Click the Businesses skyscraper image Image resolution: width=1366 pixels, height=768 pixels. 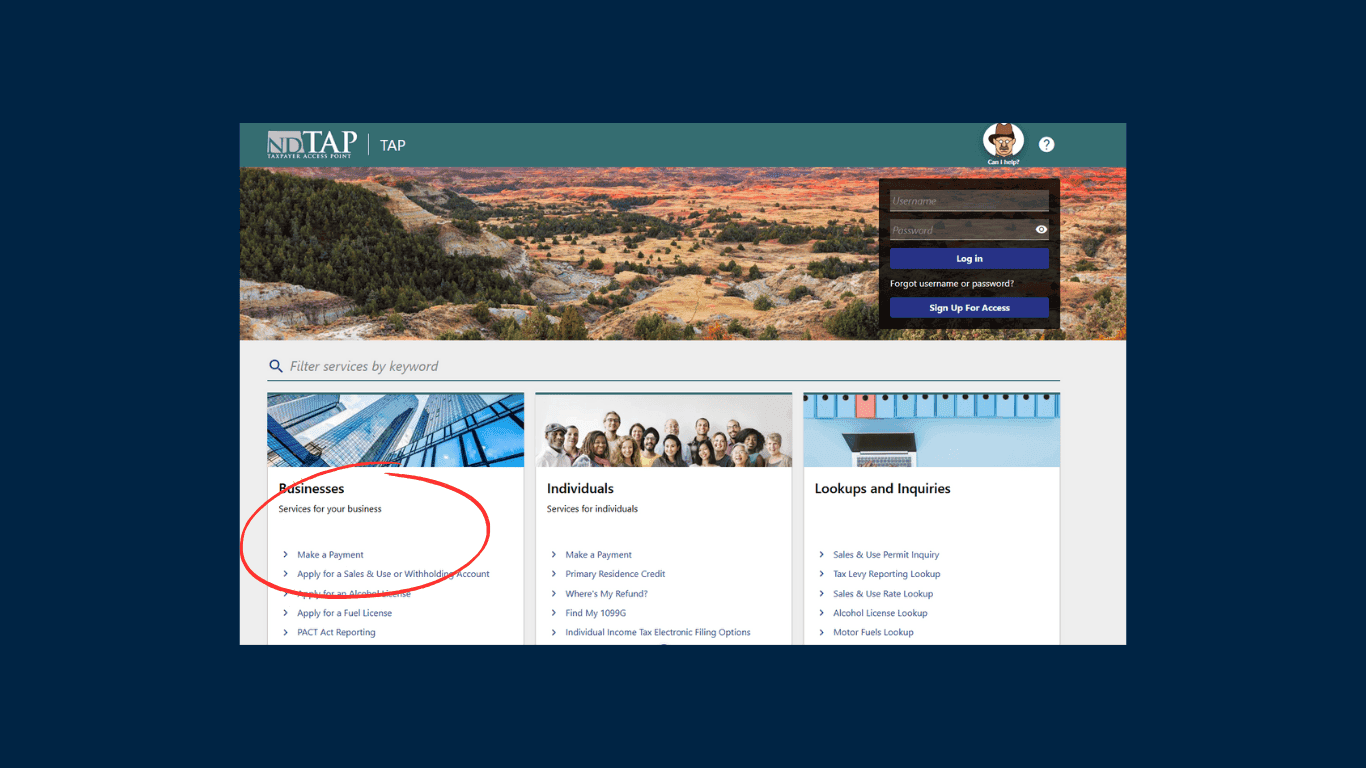pos(395,430)
